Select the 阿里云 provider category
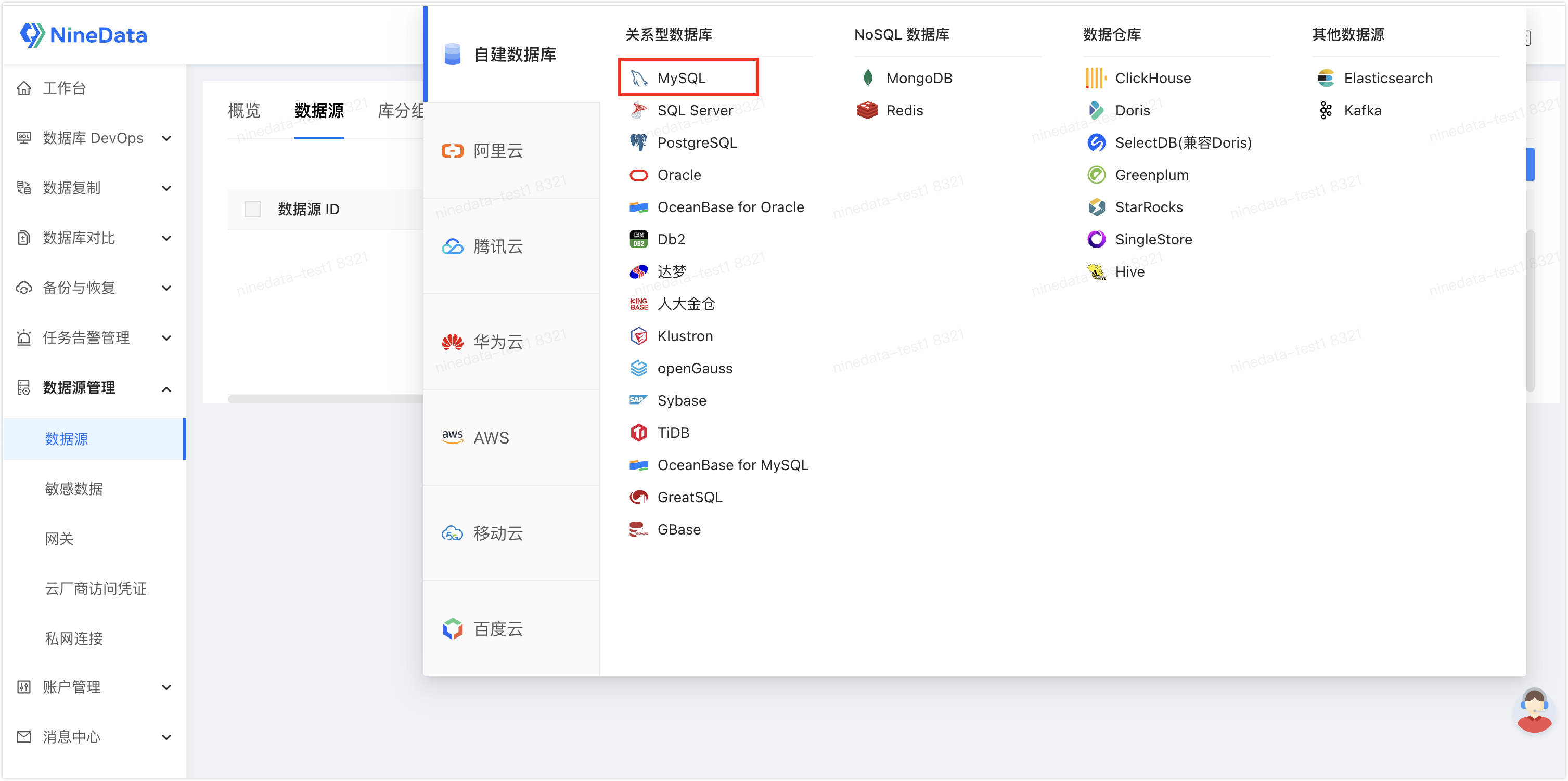The height and width of the screenshot is (781, 1568). (x=498, y=151)
